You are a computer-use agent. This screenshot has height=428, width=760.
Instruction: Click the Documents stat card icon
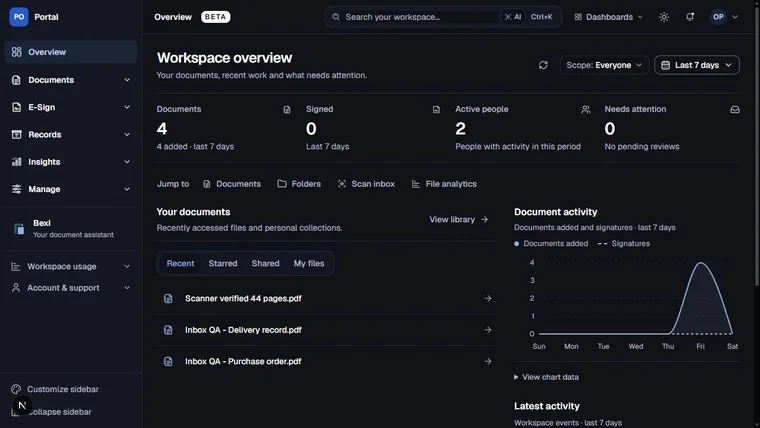tap(287, 110)
